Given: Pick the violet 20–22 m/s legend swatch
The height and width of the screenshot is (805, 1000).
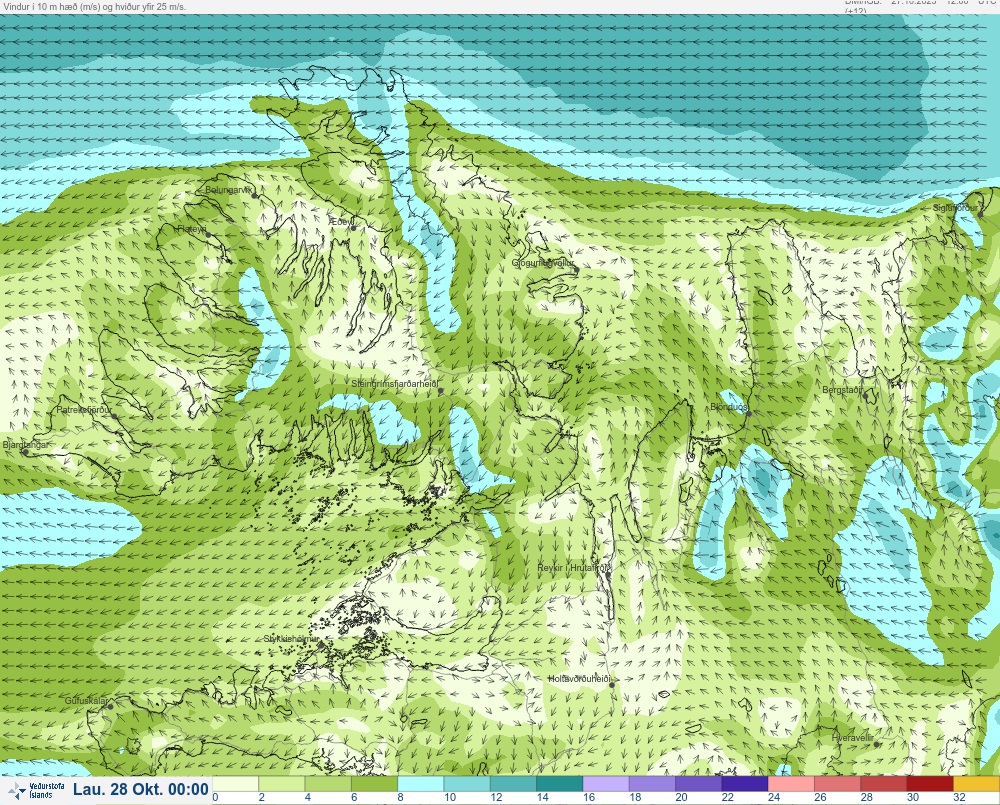Looking at the screenshot, I should click(x=698, y=784).
